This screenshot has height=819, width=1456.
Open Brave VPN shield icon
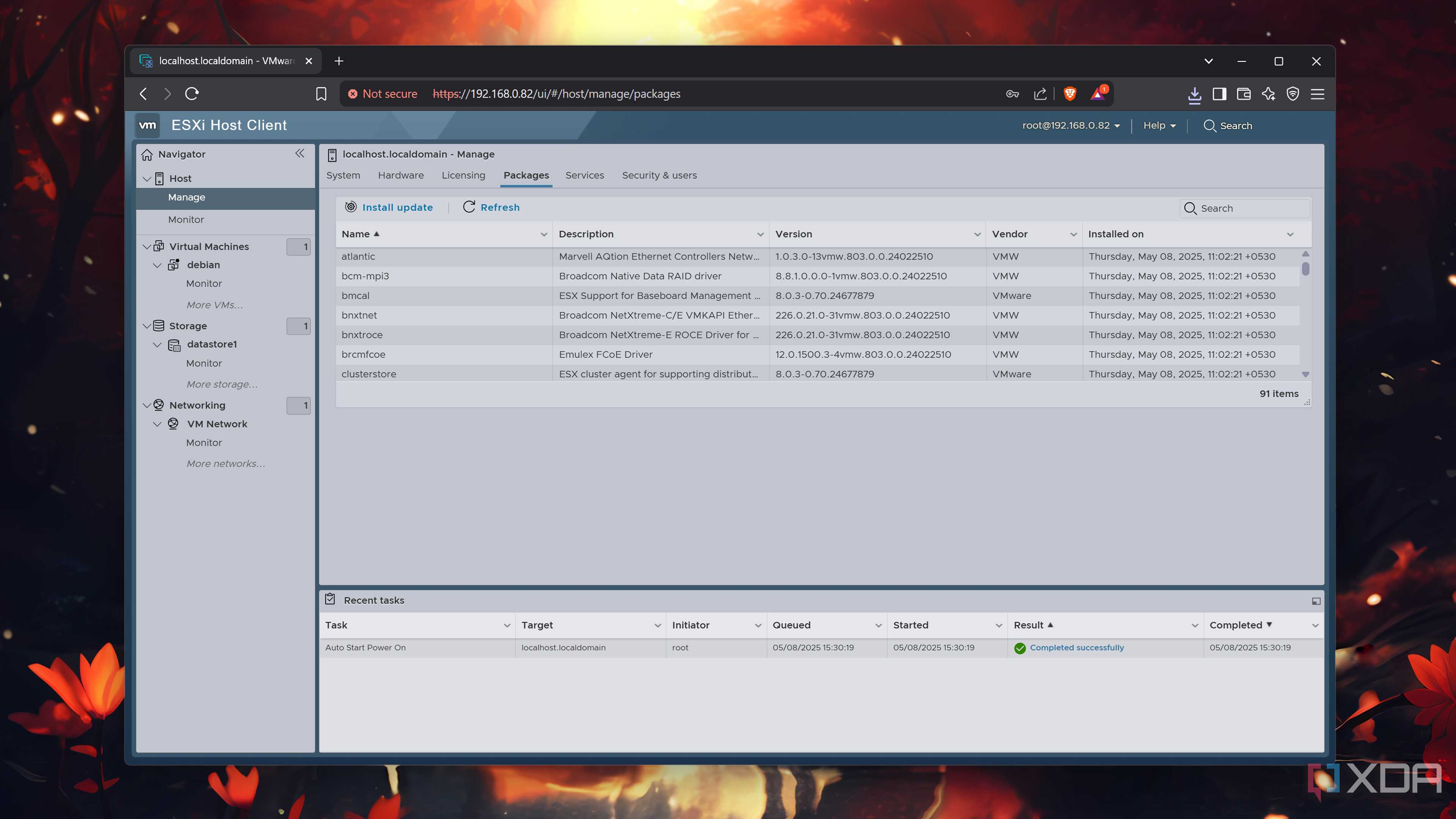pos(1293,94)
